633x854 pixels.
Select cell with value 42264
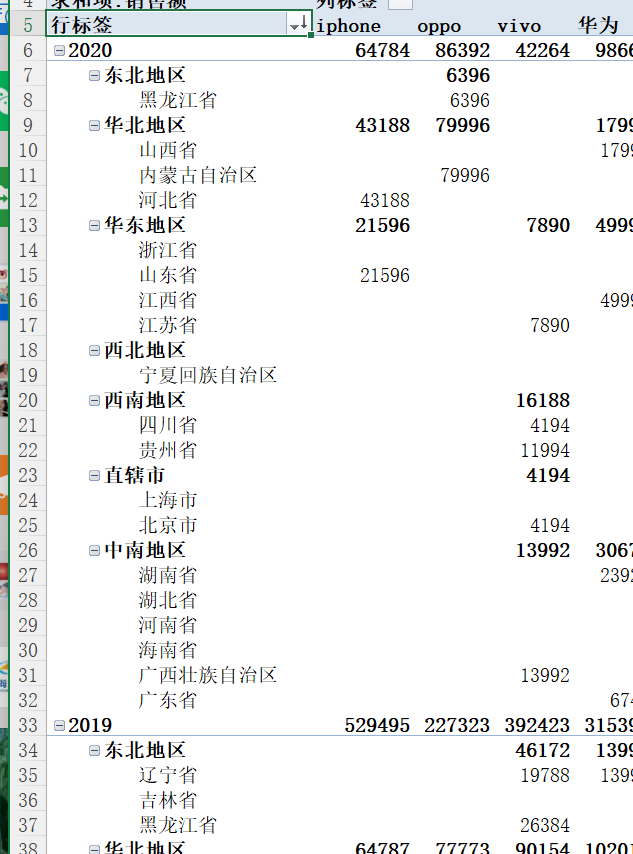tap(543, 51)
